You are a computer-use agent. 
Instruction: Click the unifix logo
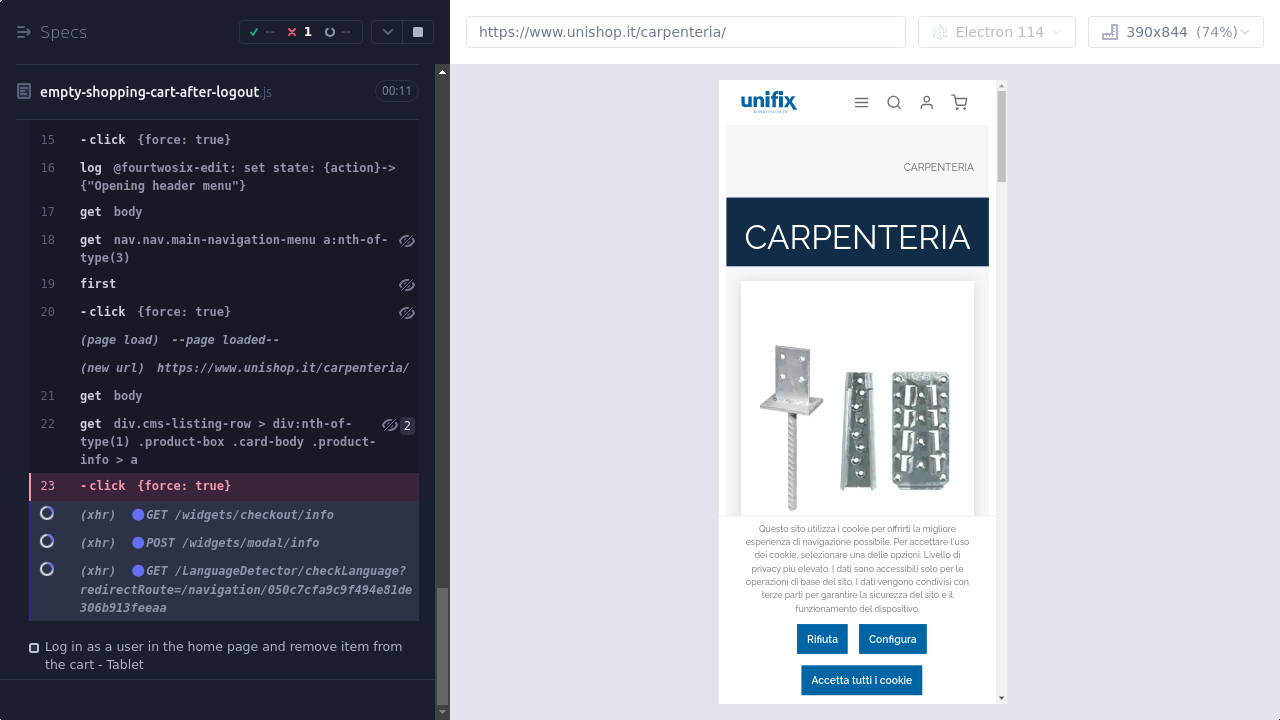click(768, 101)
